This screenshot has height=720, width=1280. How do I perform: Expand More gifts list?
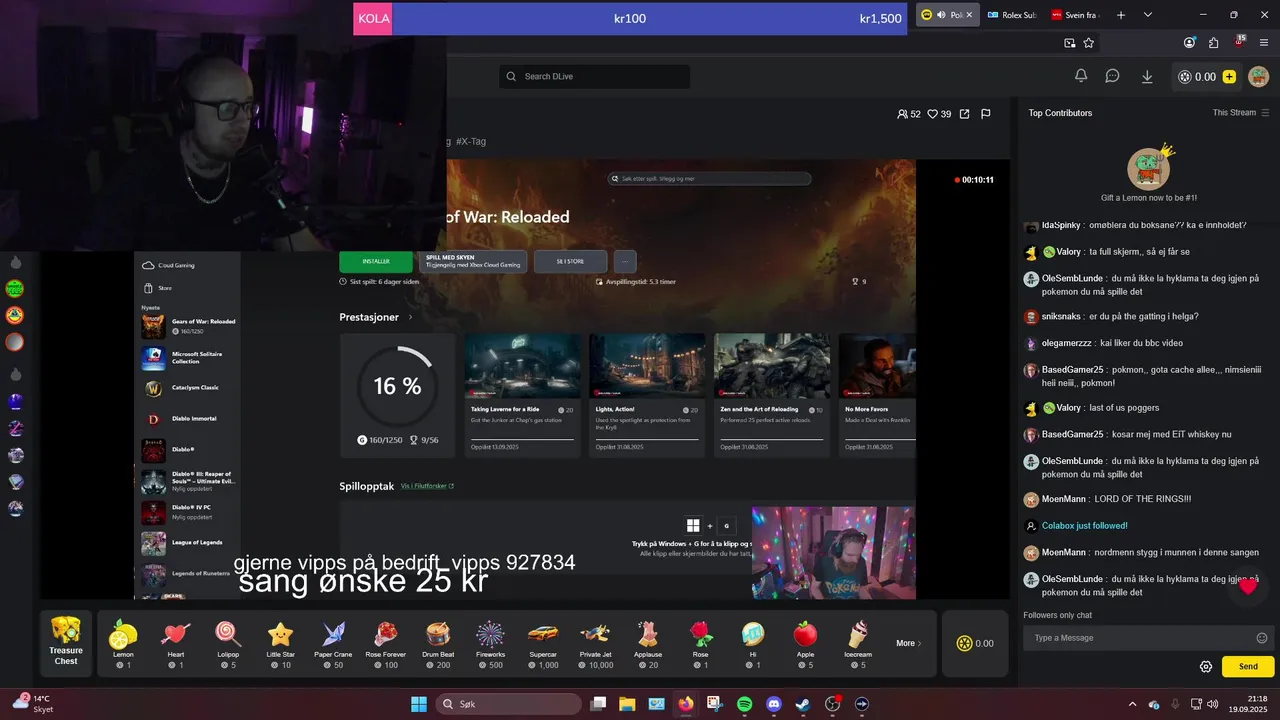[909, 643]
